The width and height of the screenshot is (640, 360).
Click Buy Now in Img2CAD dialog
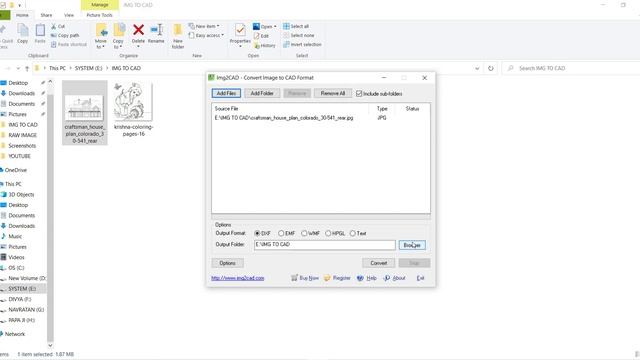305,278
